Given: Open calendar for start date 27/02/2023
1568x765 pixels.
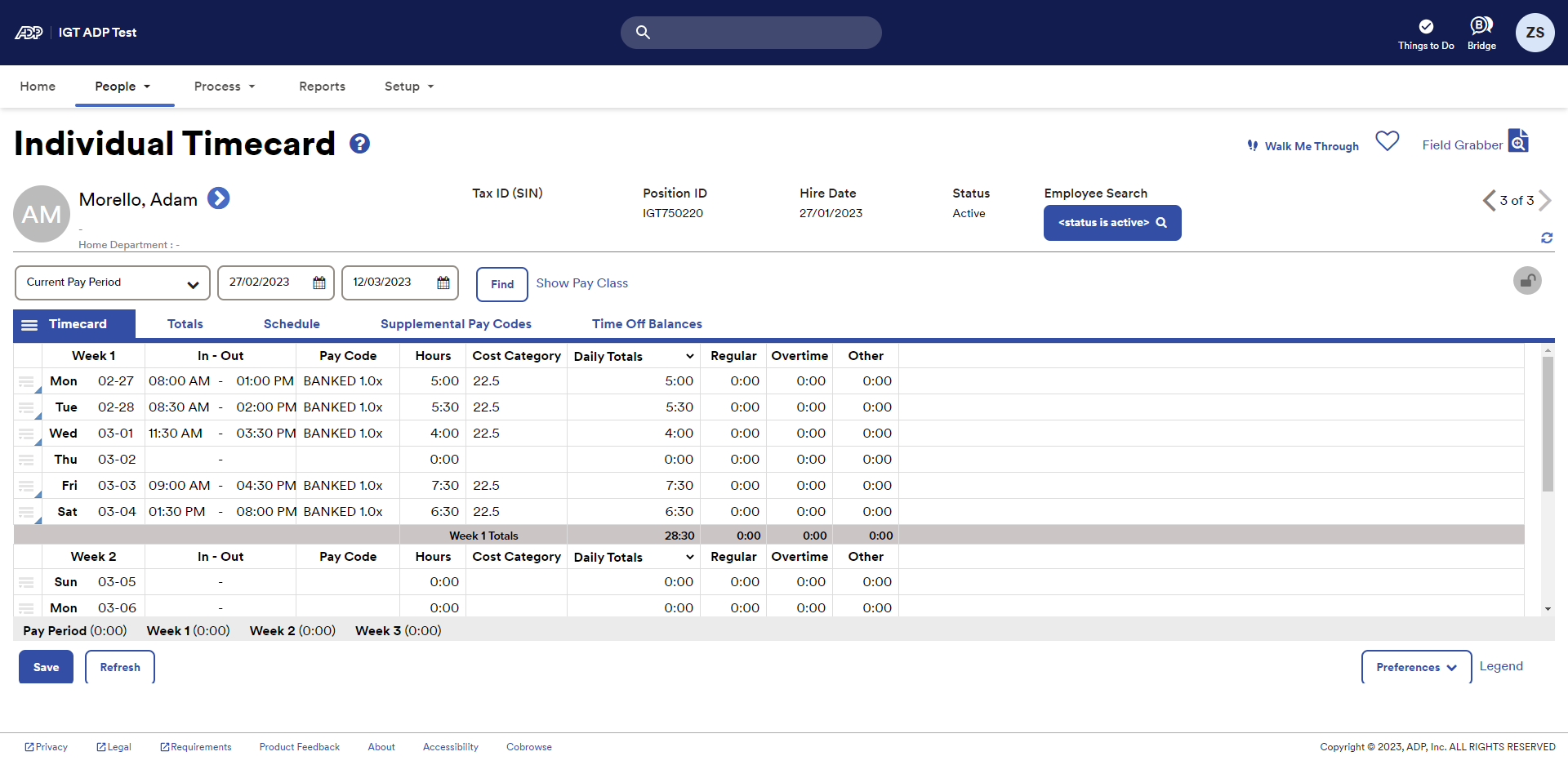Looking at the screenshot, I should pyautogui.click(x=319, y=282).
